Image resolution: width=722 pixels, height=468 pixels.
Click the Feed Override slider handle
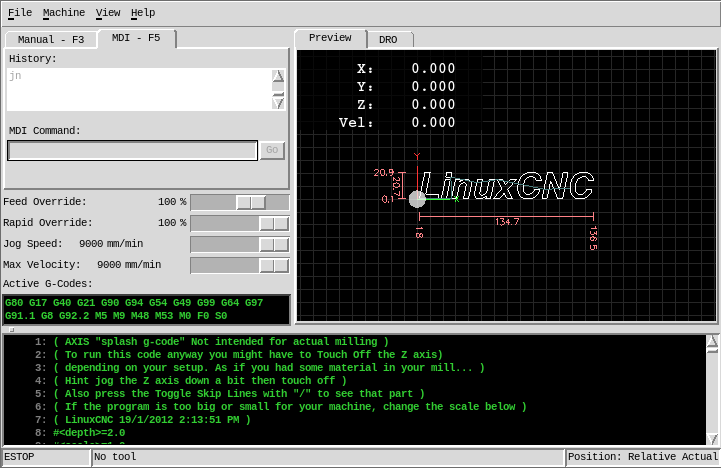click(x=251, y=202)
